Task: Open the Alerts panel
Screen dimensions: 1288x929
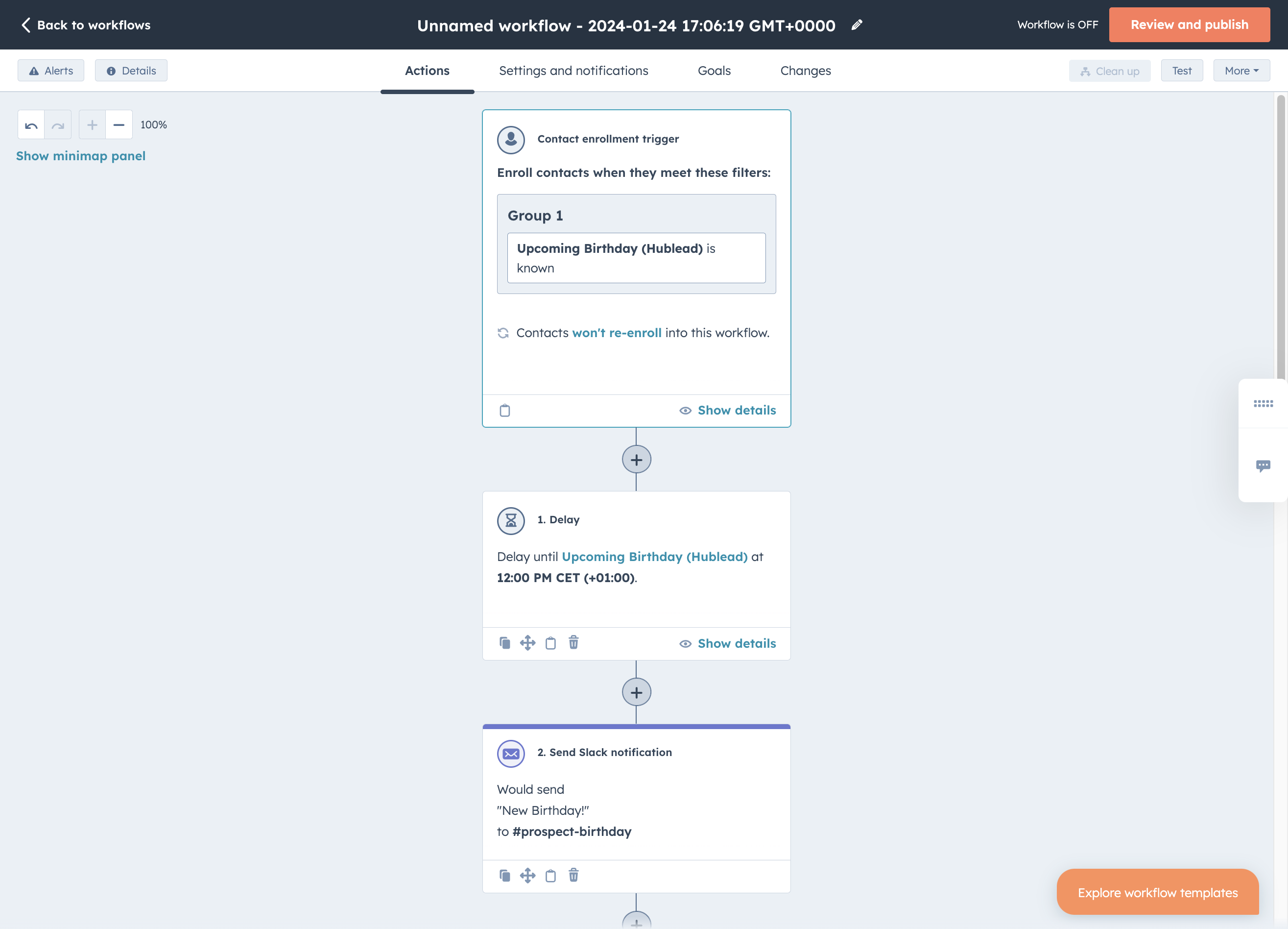Action: pyautogui.click(x=50, y=71)
